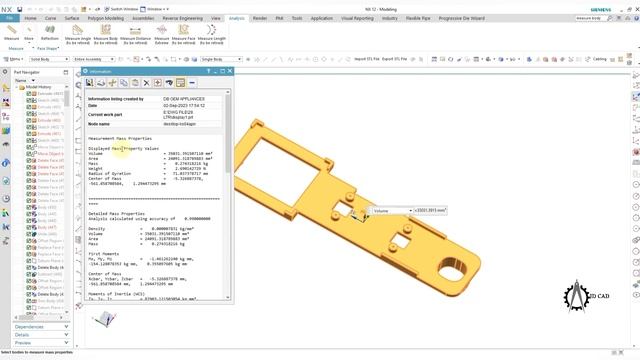640x360 pixels.
Task: Switch to the Assemblies tab
Action: pos(143,18)
